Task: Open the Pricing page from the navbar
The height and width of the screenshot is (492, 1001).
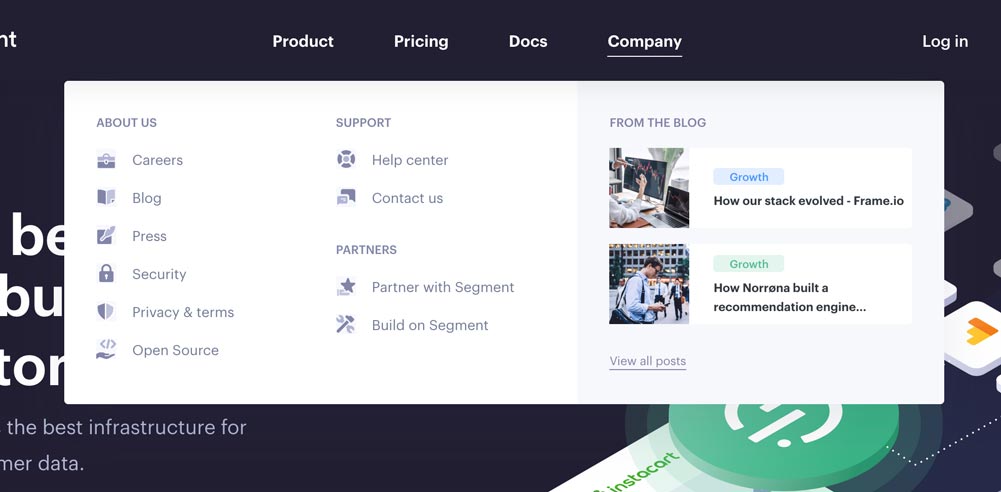Action: point(421,41)
